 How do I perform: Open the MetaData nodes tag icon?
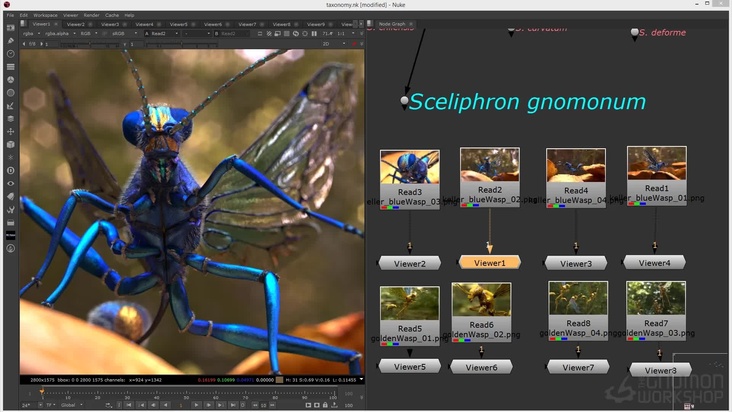coord(10,196)
